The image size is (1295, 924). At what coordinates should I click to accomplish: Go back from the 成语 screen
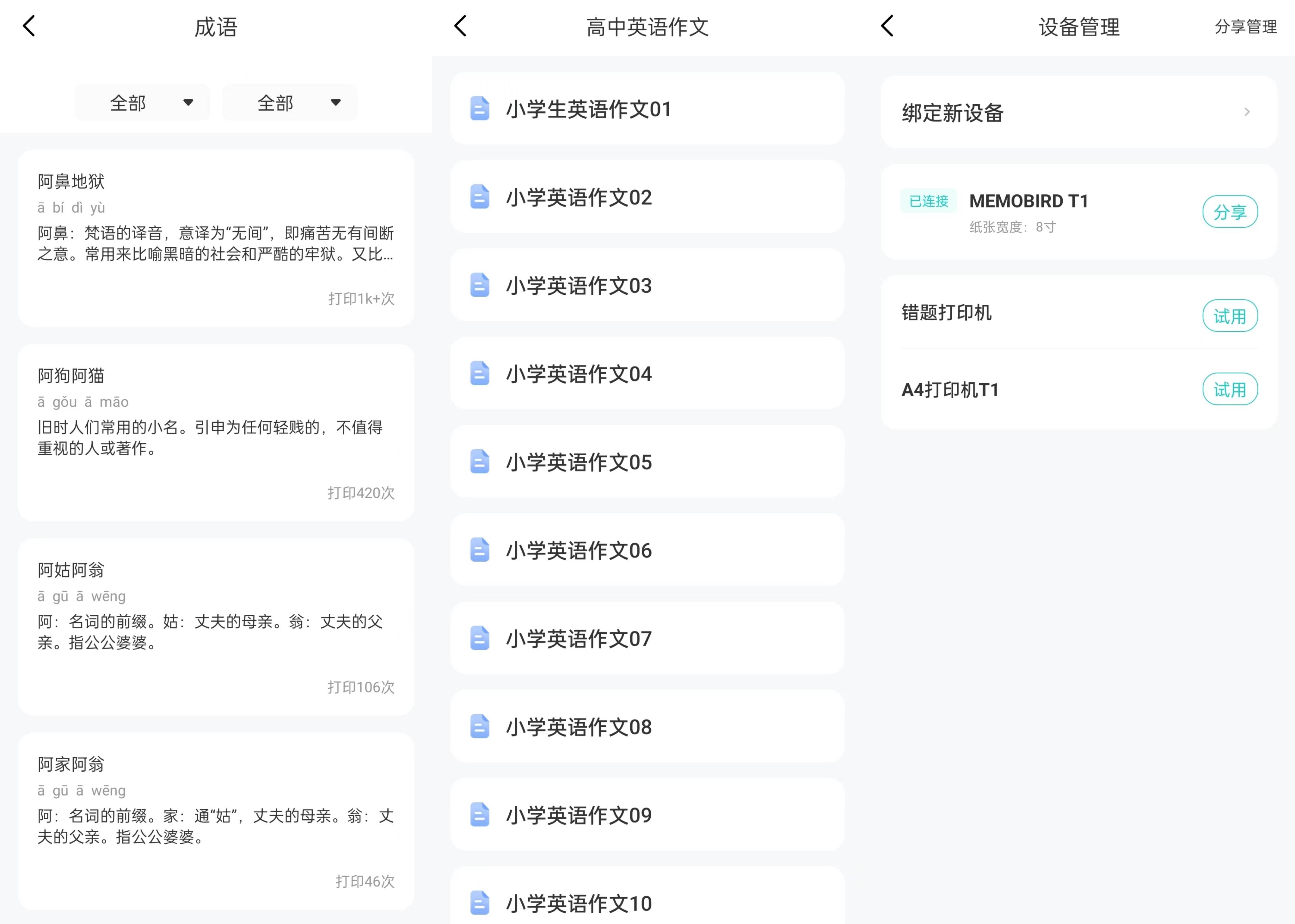[x=29, y=26]
